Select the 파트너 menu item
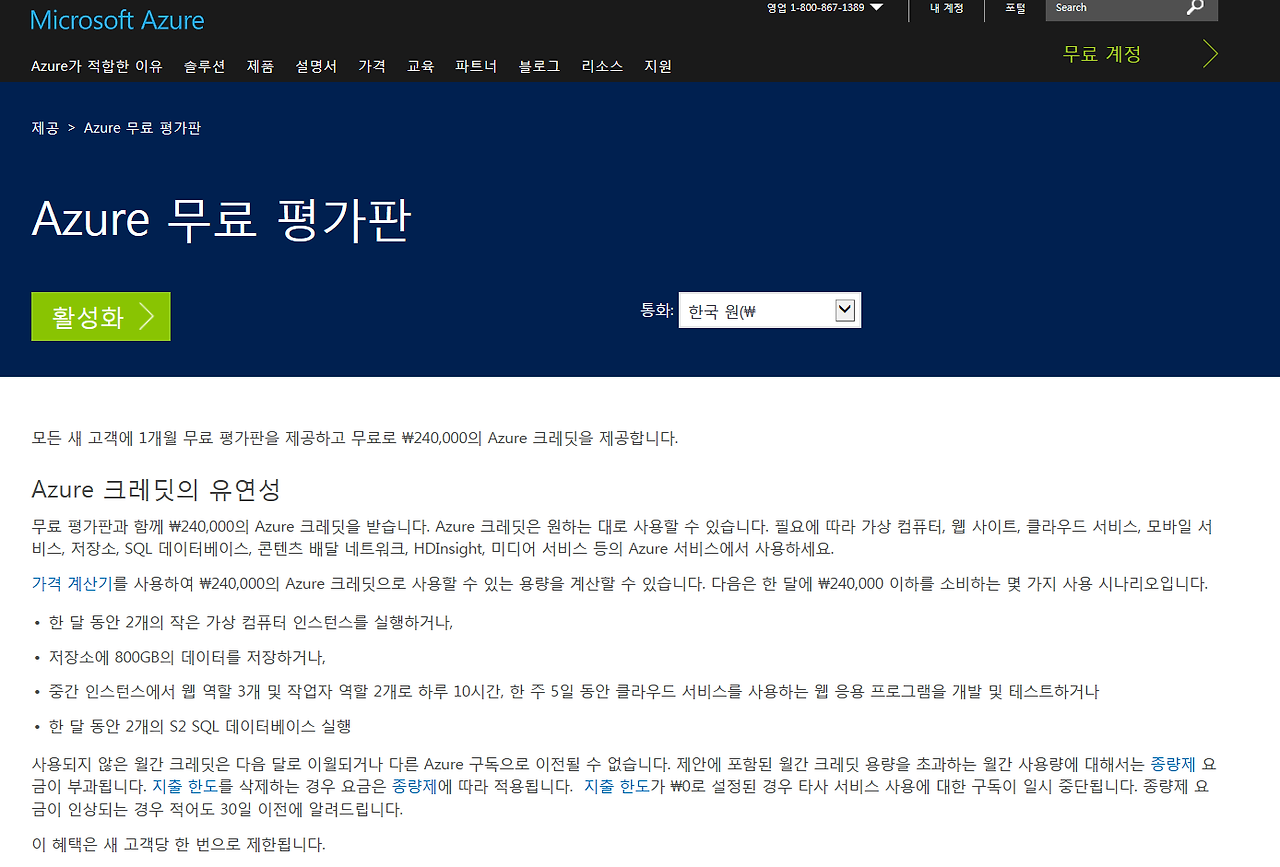Viewport: 1280px width, 867px height. 476,66
